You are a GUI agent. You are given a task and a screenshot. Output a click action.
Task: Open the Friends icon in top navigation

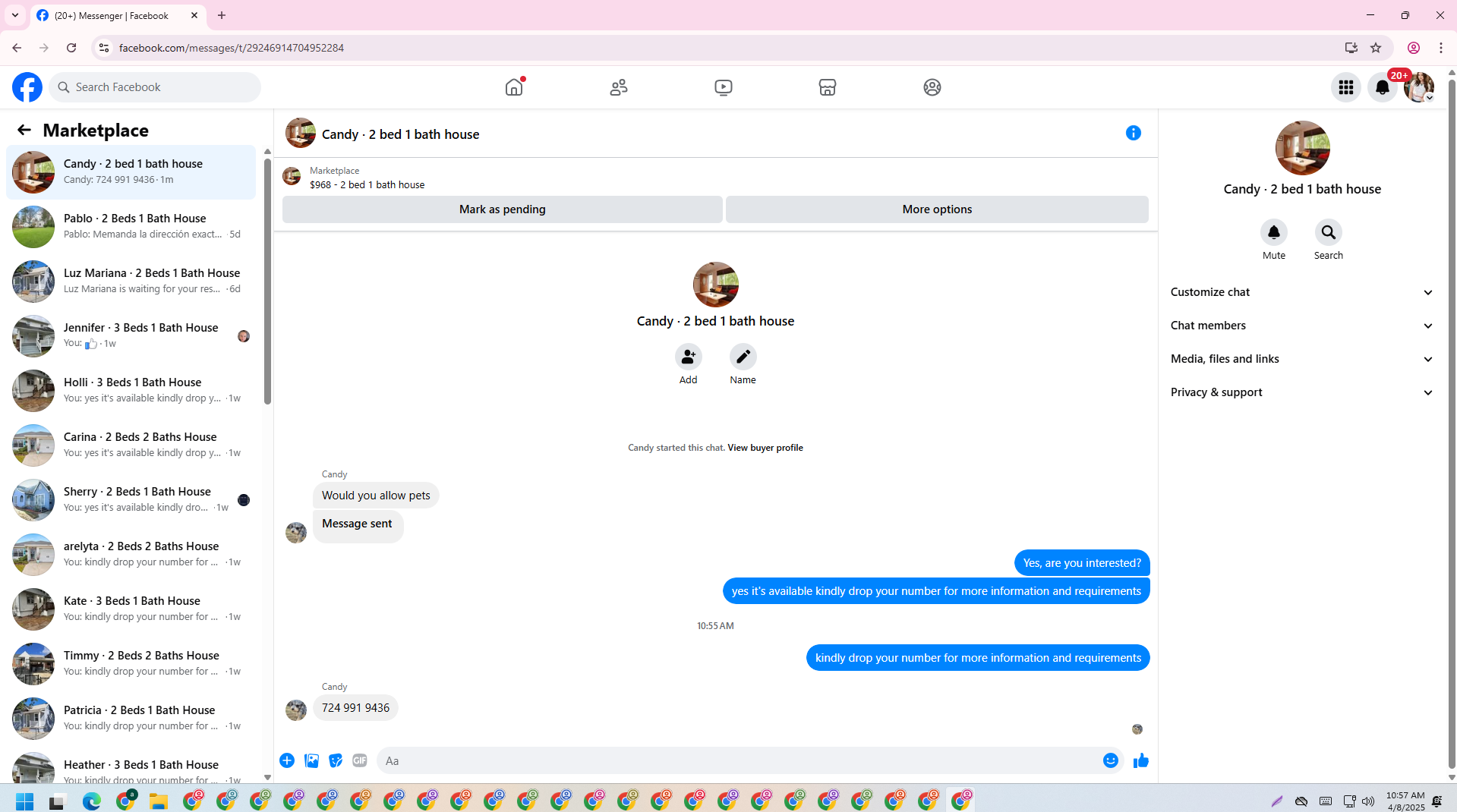pyautogui.click(x=619, y=87)
